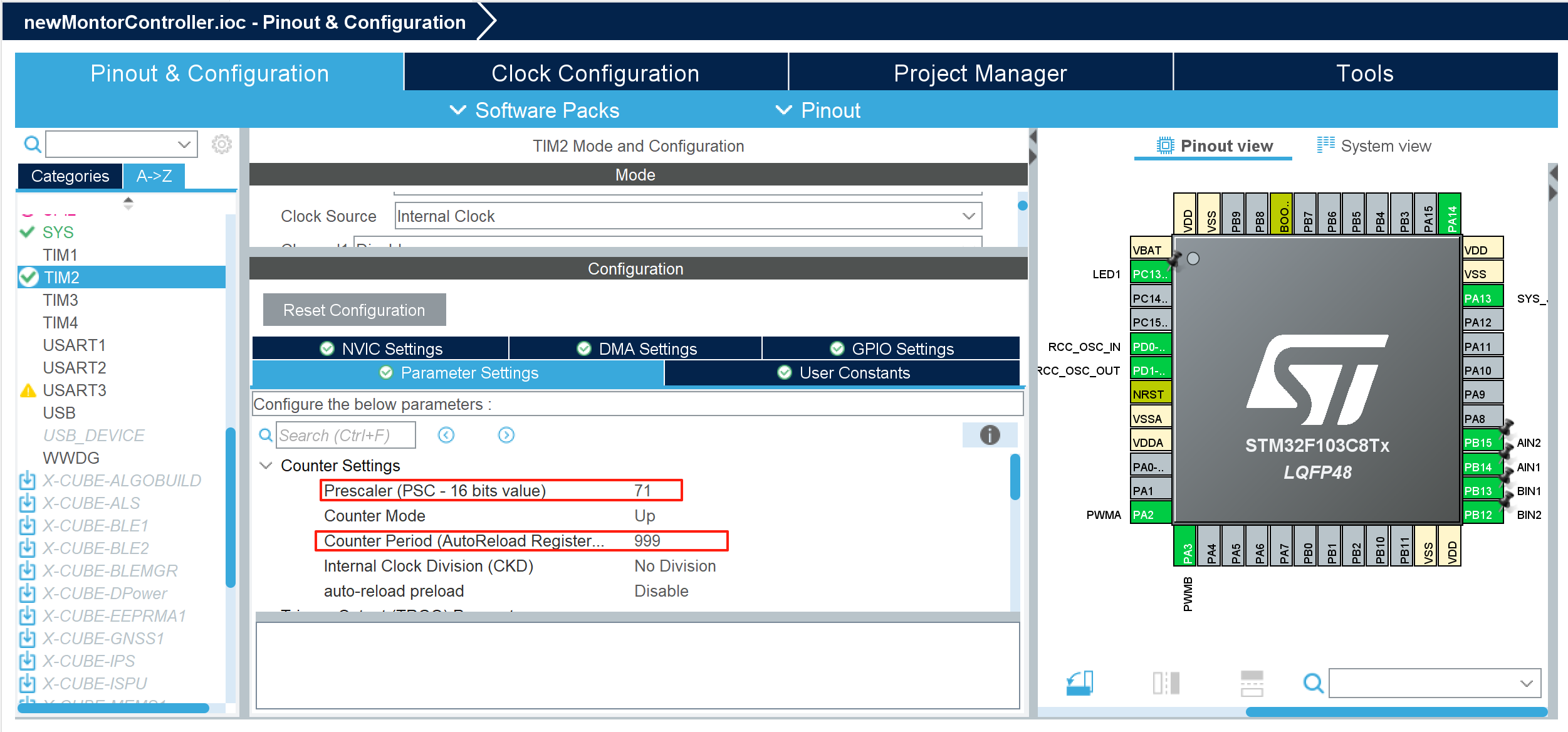This screenshot has height=732, width=1568.
Task: Open the Clock Source dropdown
Action: 968,216
